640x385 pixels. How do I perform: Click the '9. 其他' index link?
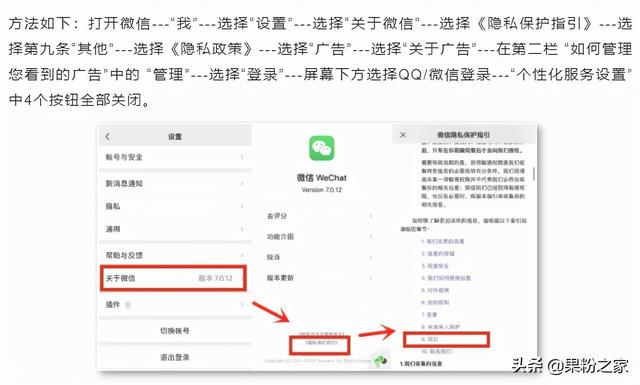click(429, 339)
